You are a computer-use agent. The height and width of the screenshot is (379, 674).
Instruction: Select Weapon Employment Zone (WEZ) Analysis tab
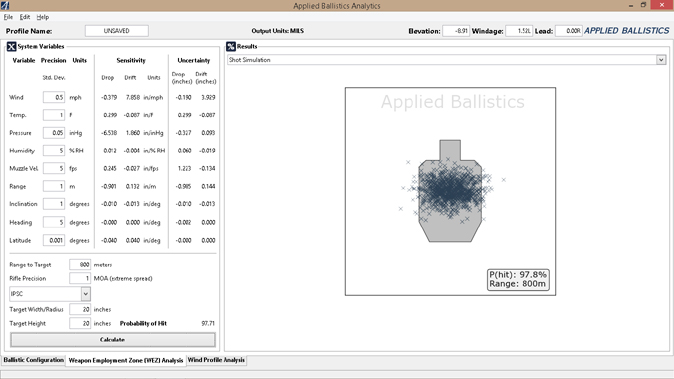pyautogui.click(x=126, y=360)
